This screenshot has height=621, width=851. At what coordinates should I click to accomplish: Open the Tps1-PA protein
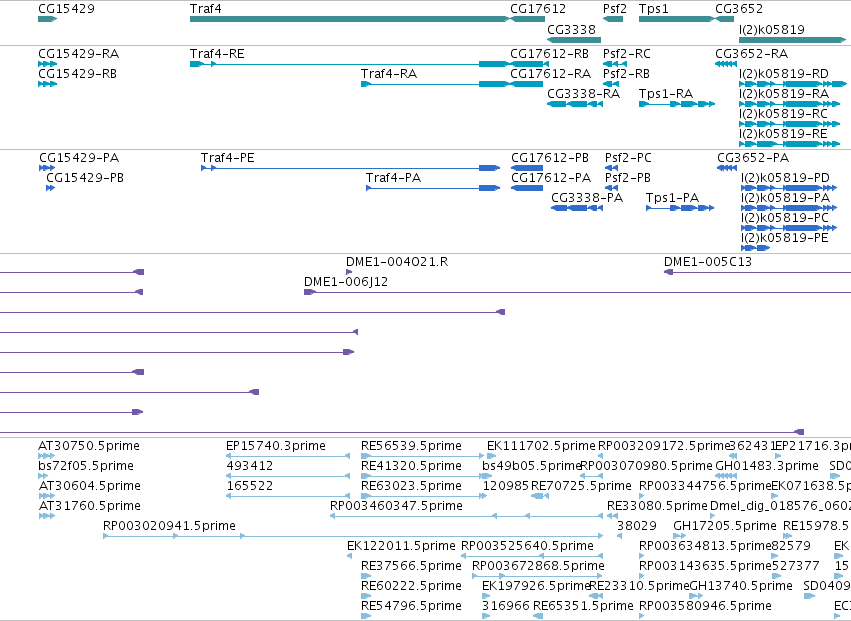[x=680, y=208]
